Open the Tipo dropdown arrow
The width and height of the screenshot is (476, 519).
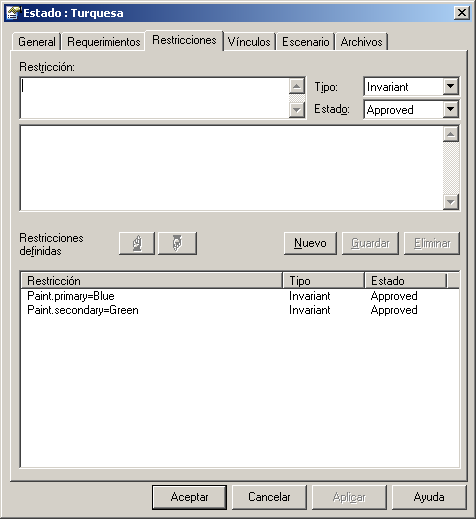(x=451, y=86)
